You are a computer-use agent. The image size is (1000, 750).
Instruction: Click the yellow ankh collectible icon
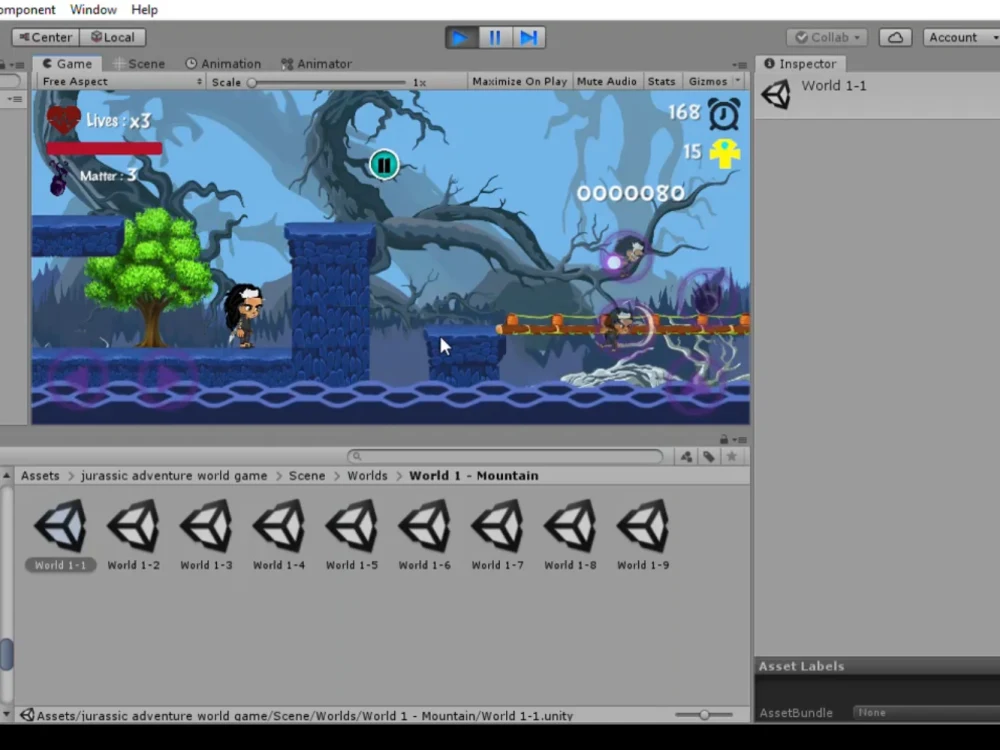(x=724, y=153)
